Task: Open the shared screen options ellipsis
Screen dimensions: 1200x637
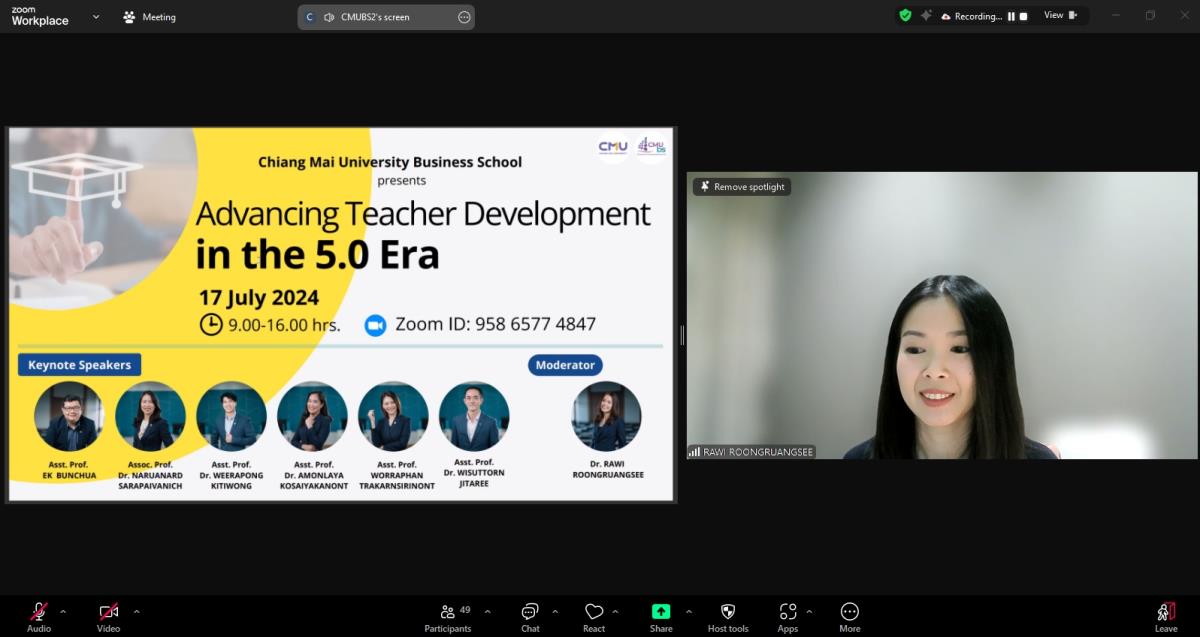Action: pos(464,17)
